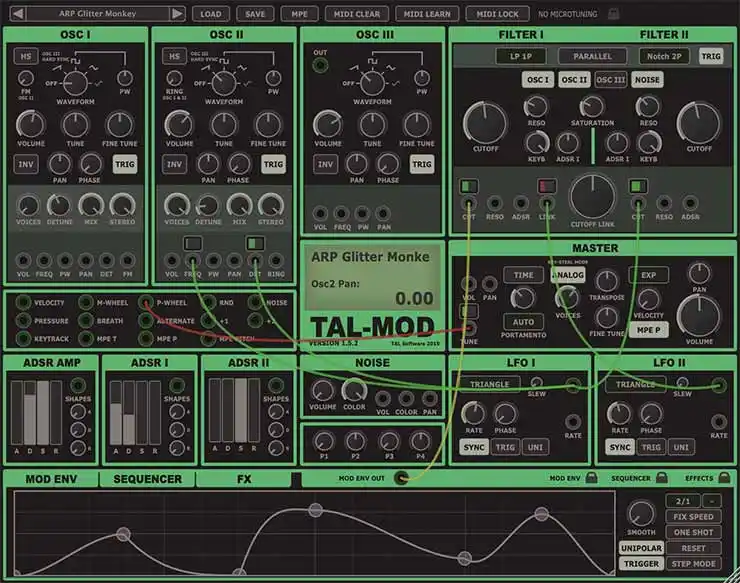The image size is (740, 583).
Task: Go to next preset with right arrow
Action: 177,13
